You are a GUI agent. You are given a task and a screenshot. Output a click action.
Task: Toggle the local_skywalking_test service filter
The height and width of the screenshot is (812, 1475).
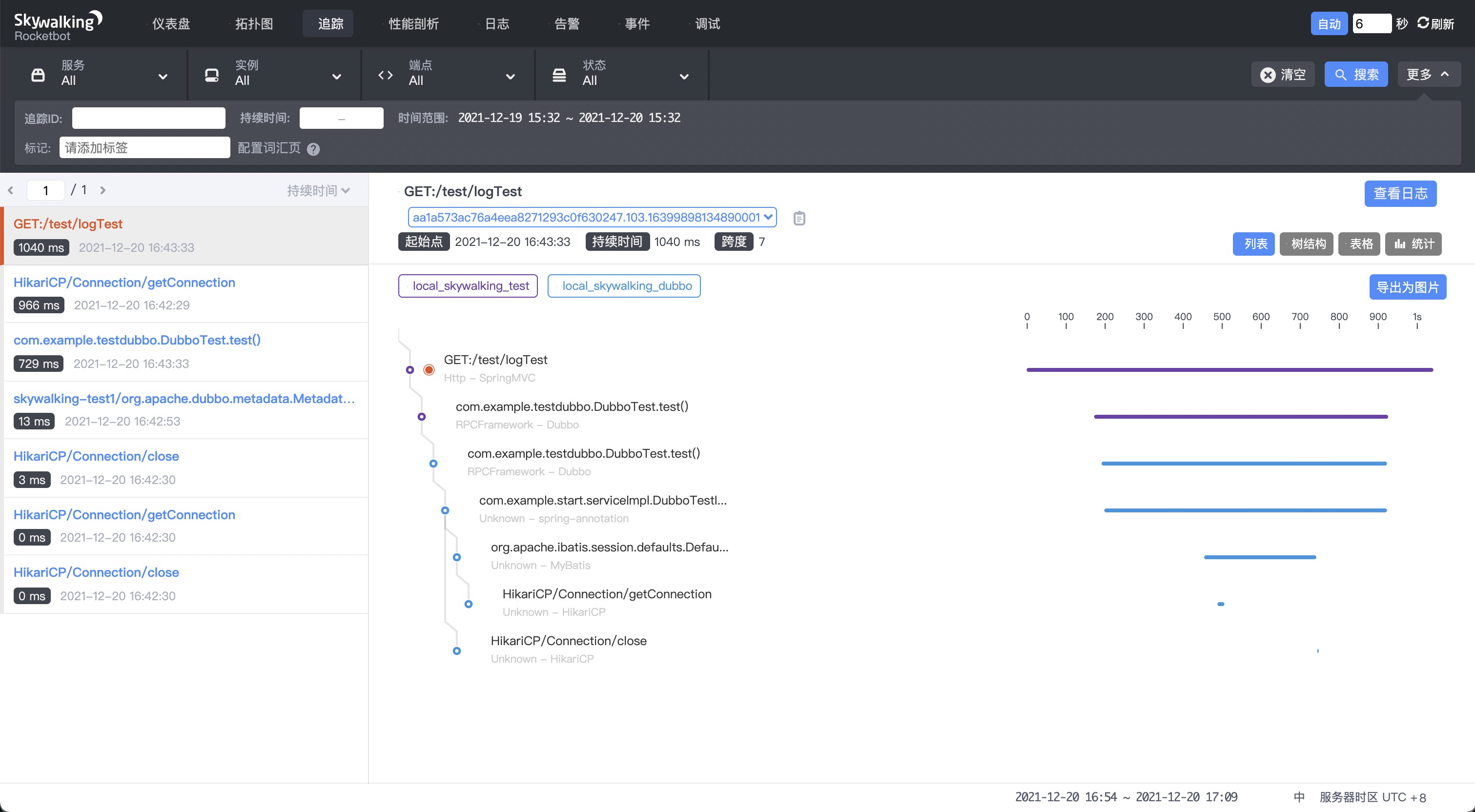[468, 286]
